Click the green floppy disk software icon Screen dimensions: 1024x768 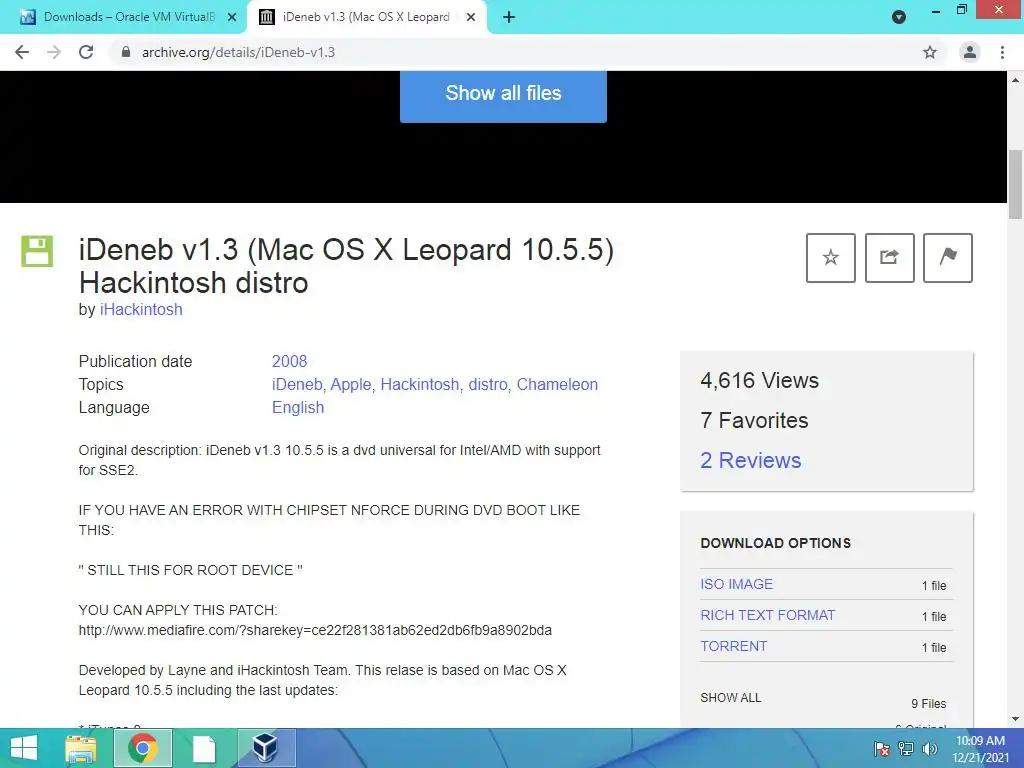pos(37,251)
